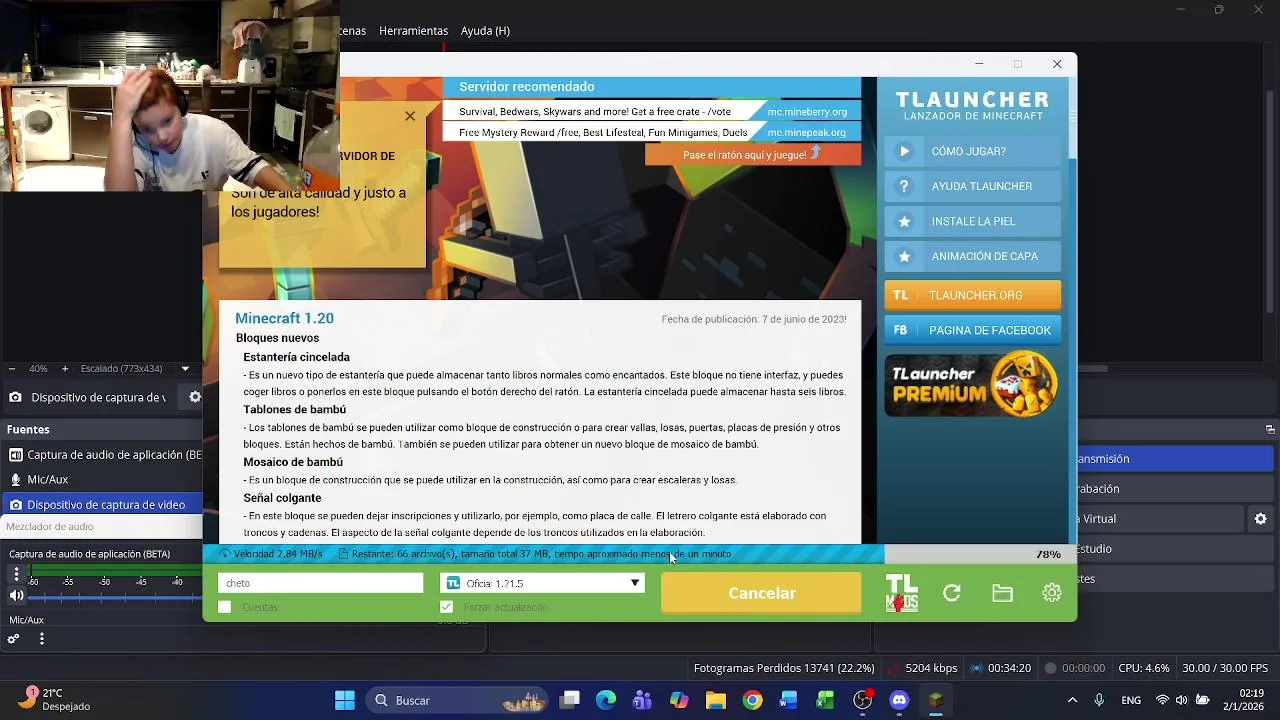Viewport: 1280px width, 720px height.
Task: Open Microsoft Edge from taskbar
Action: click(606, 700)
